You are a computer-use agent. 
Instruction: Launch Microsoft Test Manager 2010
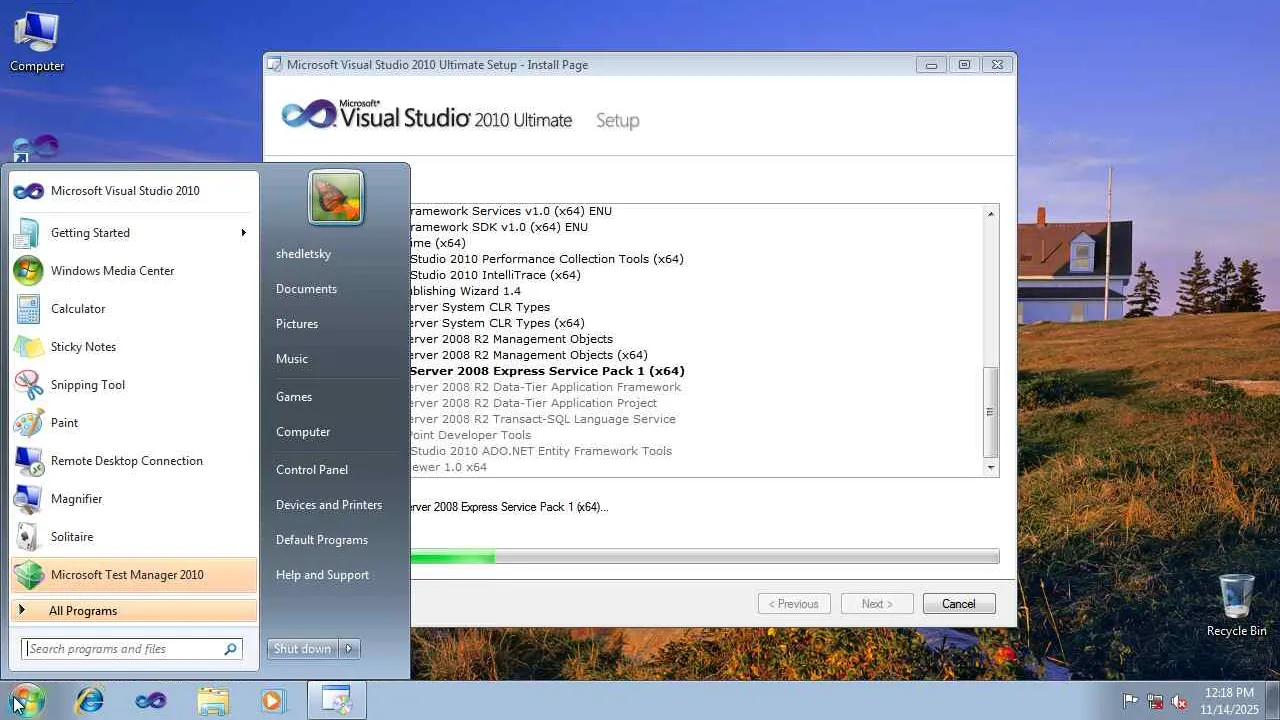[x=134, y=575]
